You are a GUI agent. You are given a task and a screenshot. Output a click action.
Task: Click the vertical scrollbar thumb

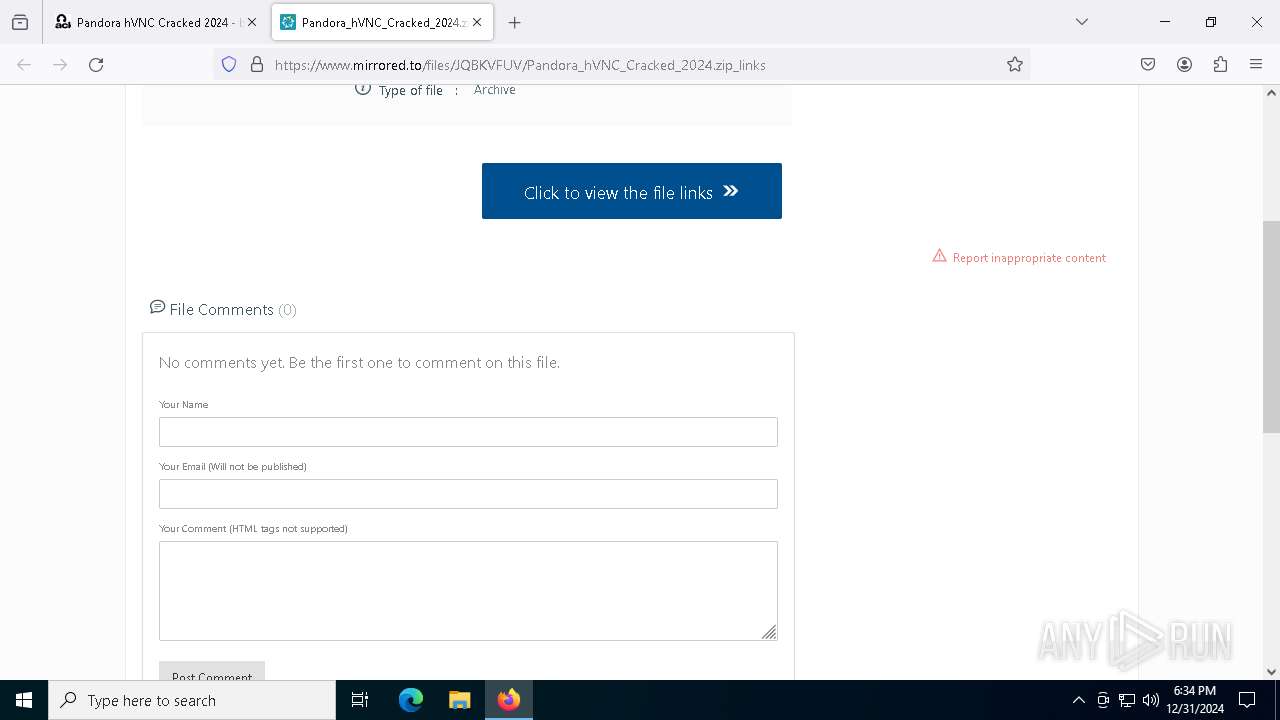click(1271, 327)
